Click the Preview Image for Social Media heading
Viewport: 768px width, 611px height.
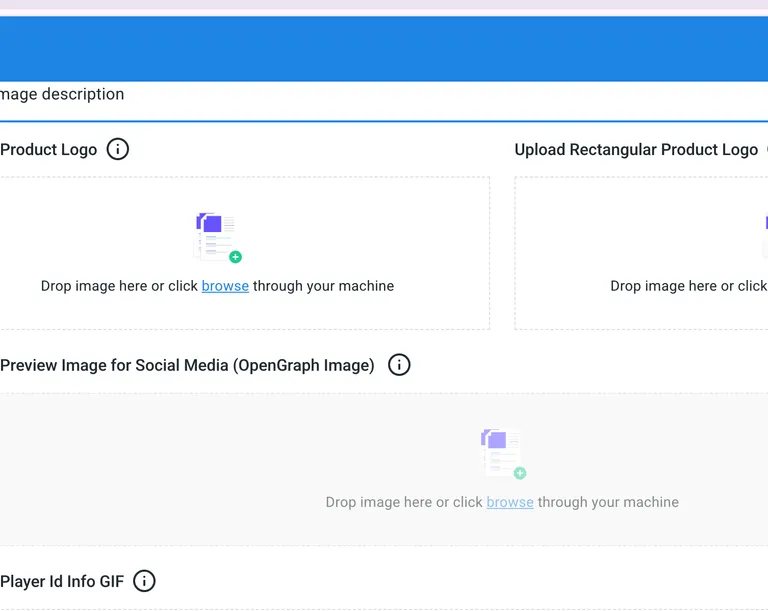187,365
